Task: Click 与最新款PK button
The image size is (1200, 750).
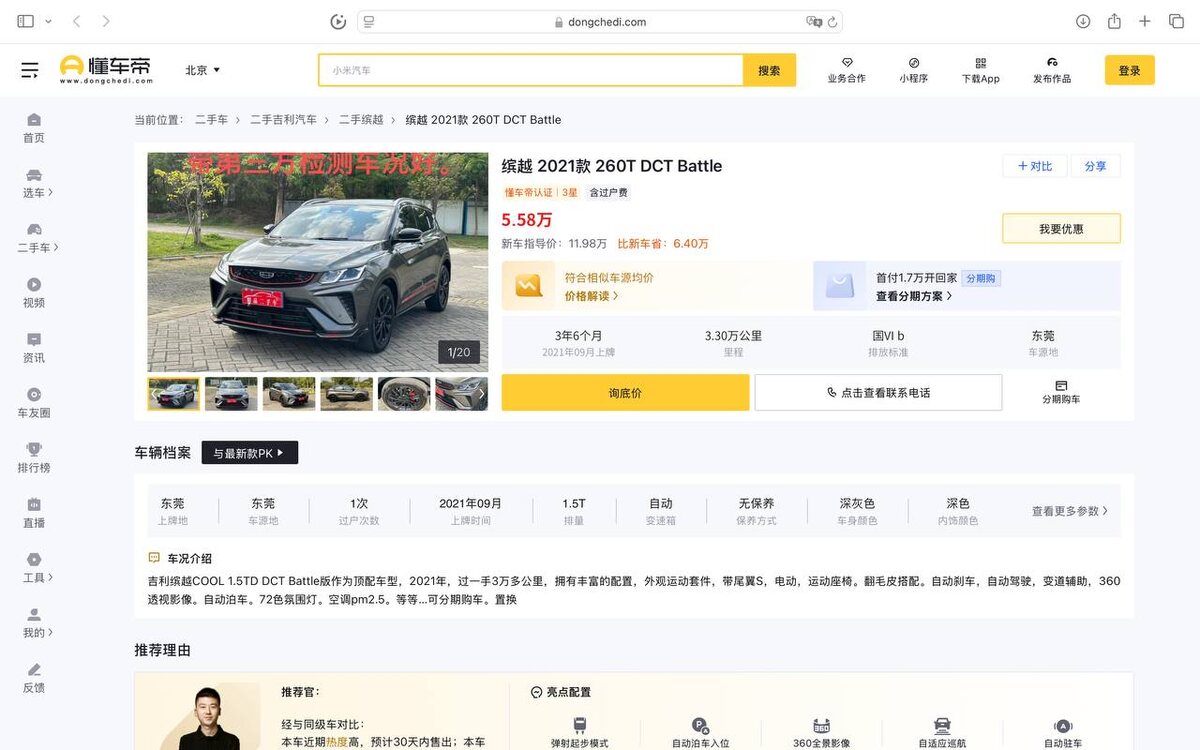Action: [250, 453]
